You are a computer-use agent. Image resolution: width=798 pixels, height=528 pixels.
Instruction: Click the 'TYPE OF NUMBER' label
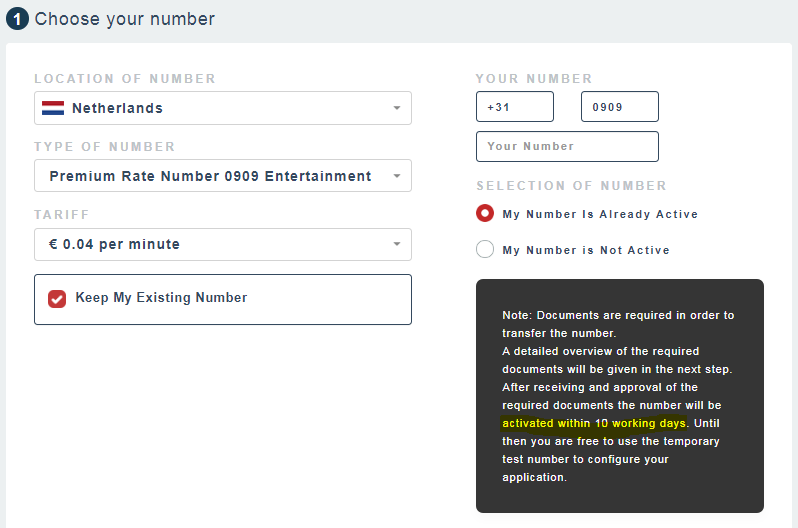click(104, 147)
